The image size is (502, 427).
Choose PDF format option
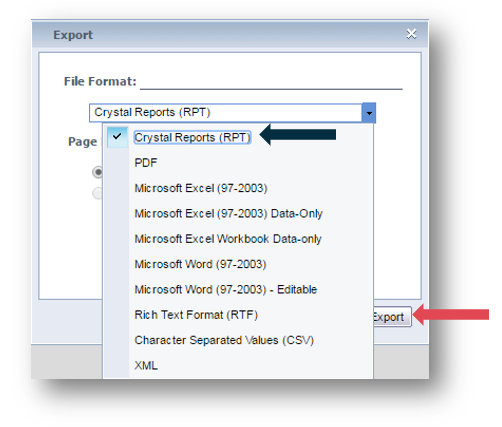[x=146, y=163]
